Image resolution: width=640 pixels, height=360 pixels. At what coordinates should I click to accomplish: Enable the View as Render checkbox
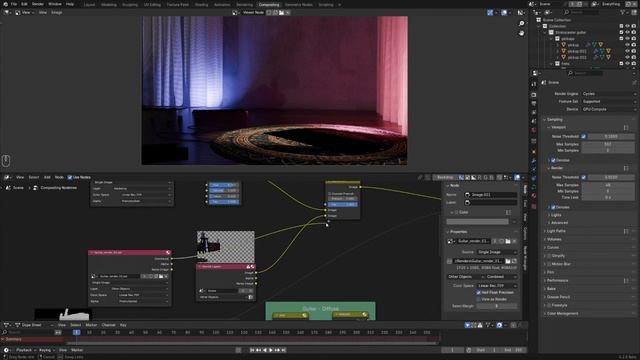coord(479,299)
